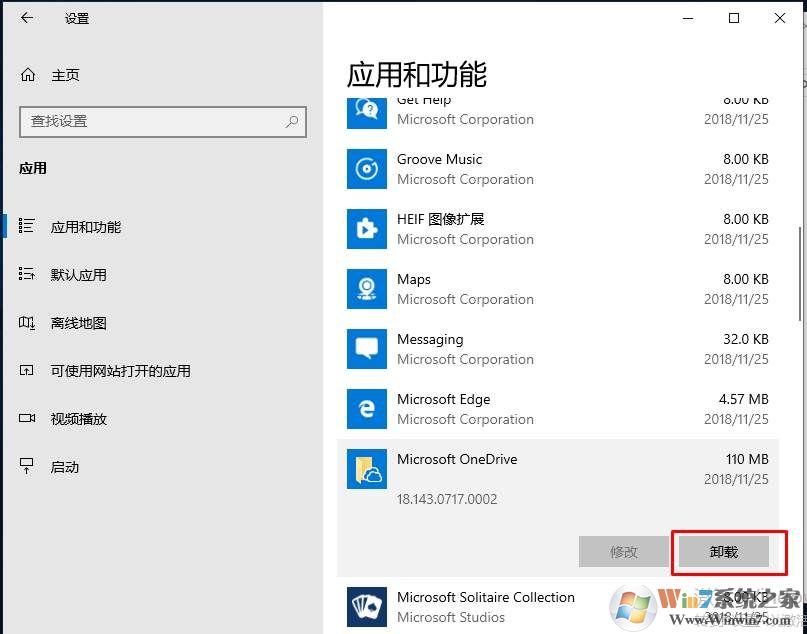Open 可使用网站打开的应用 menu entry
Screen dimensions: 807x634
(120, 371)
